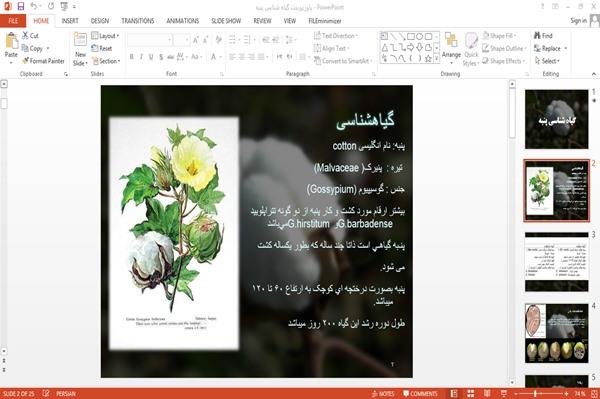
Task: Click the cotton plant illustration on slide
Action: (174, 233)
